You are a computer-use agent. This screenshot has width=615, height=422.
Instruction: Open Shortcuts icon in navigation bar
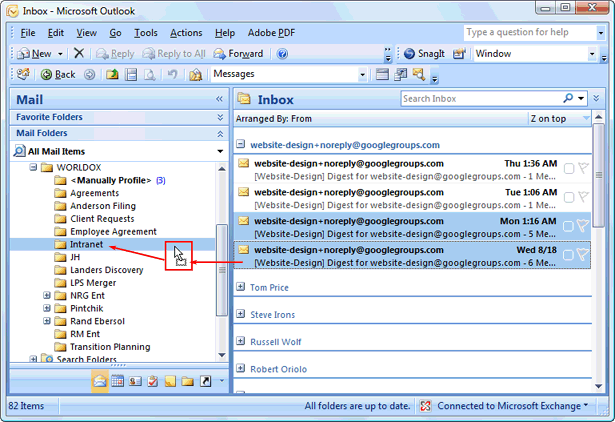point(206,381)
